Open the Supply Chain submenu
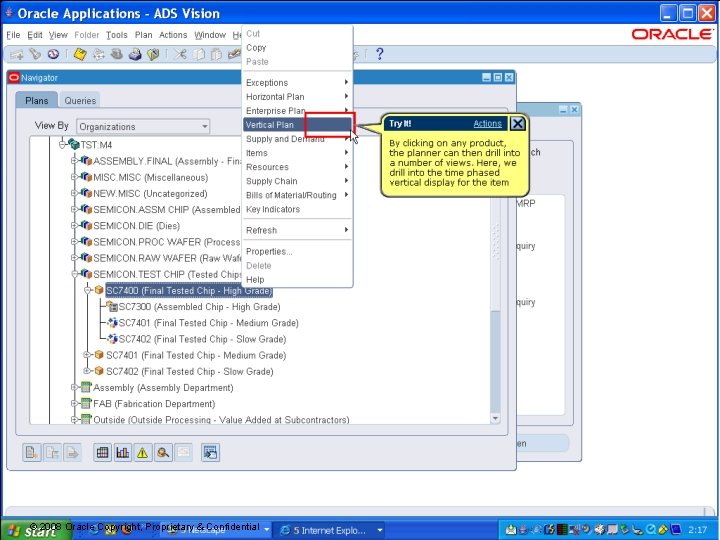 click(297, 181)
